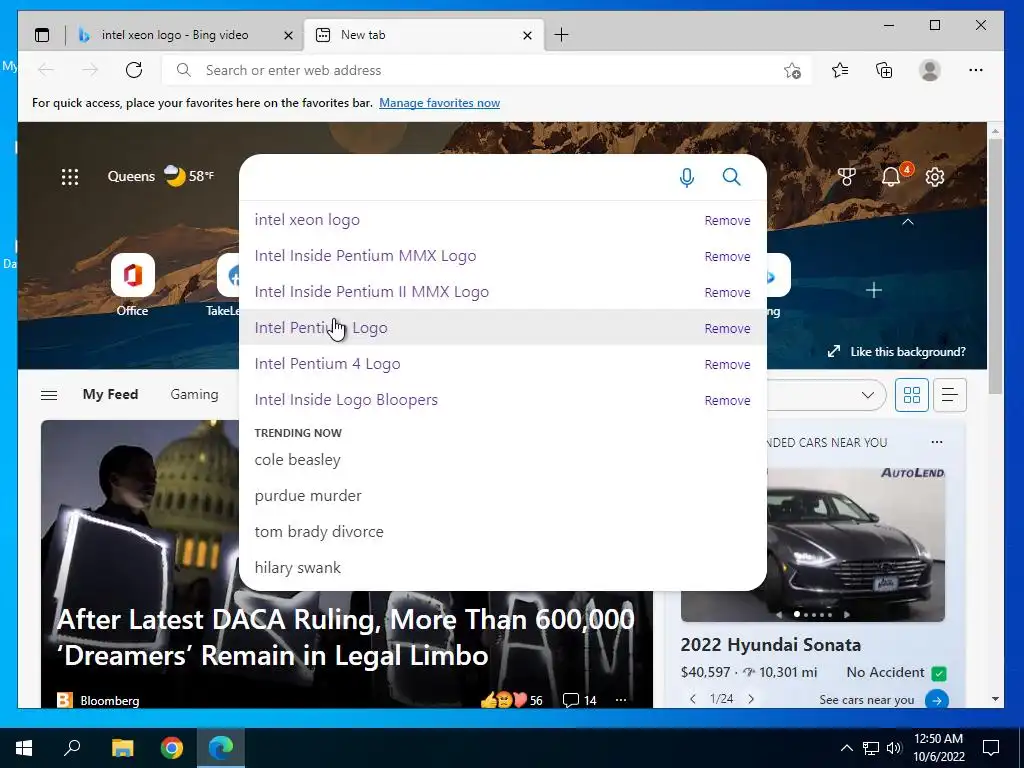Open the Favorites list icon
This screenshot has width=1024, height=768.
click(840, 70)
